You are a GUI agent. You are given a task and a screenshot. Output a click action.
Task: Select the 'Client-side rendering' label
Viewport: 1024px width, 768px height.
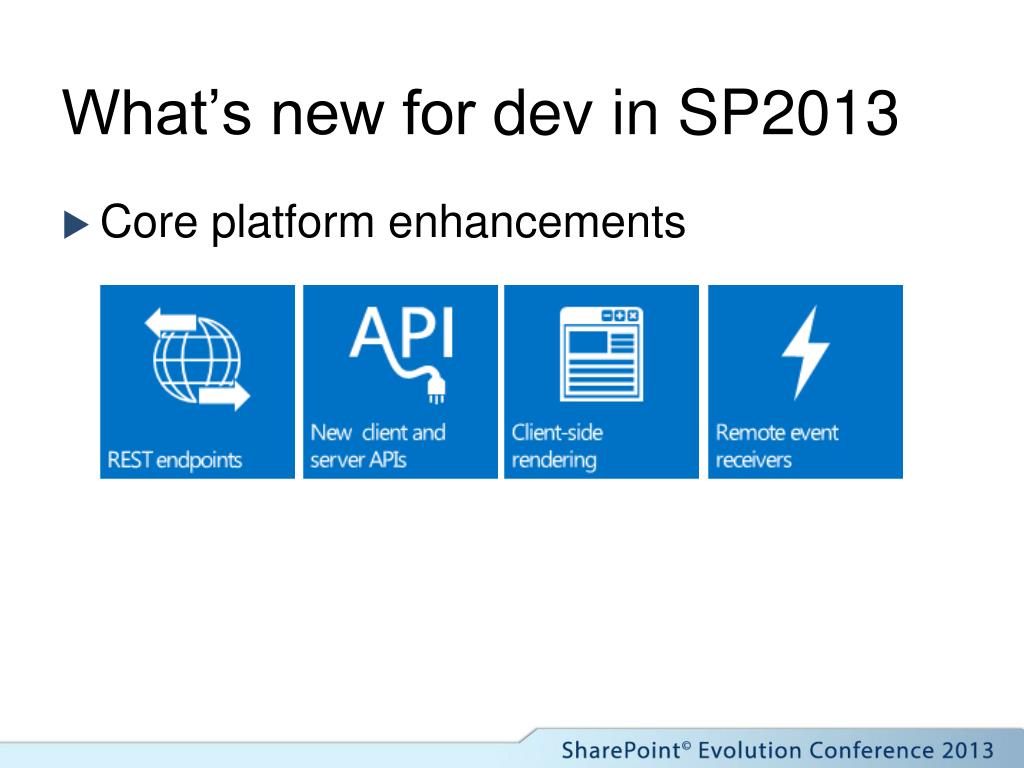556,446
